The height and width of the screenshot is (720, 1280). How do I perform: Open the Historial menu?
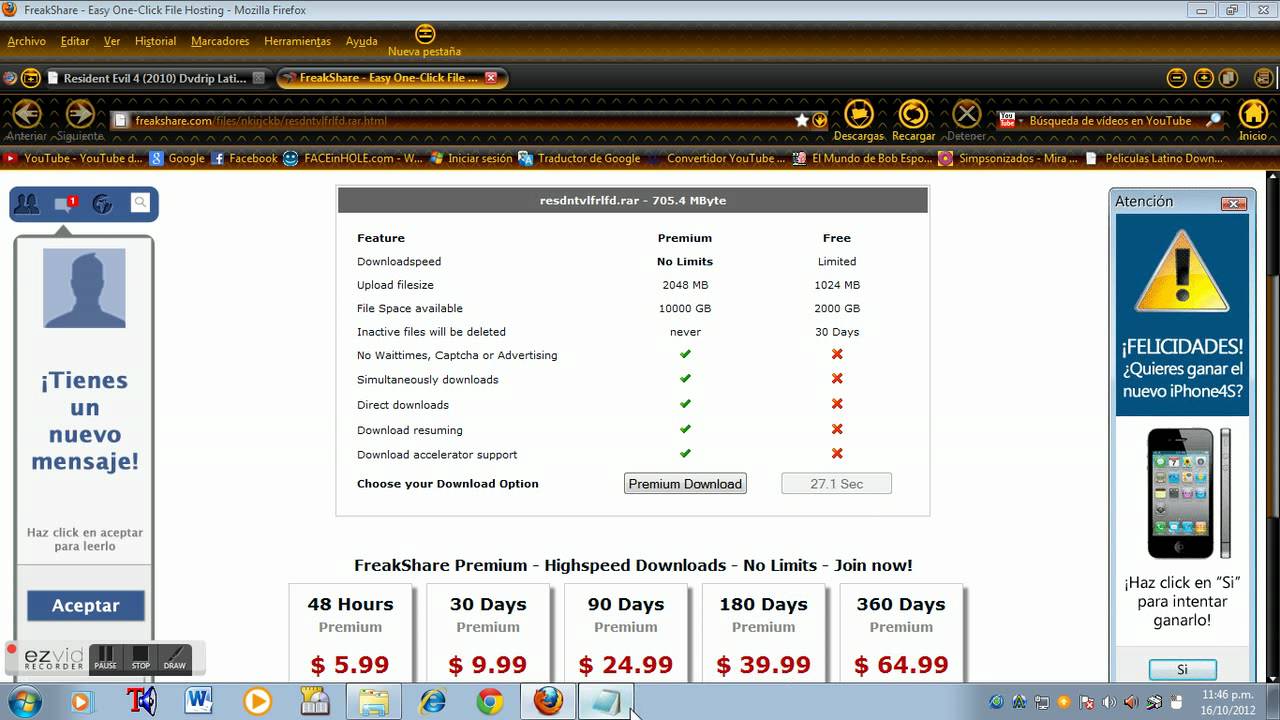click(155, 41)
